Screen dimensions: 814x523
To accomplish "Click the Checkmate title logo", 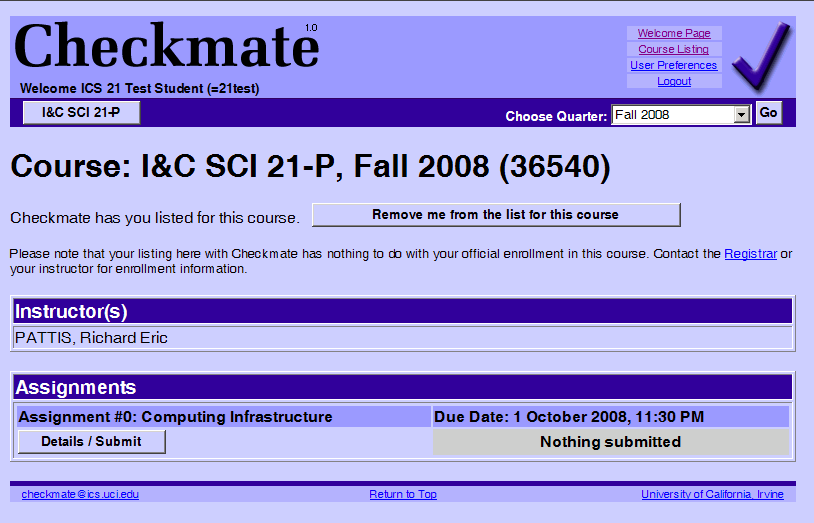I will 164,47.
